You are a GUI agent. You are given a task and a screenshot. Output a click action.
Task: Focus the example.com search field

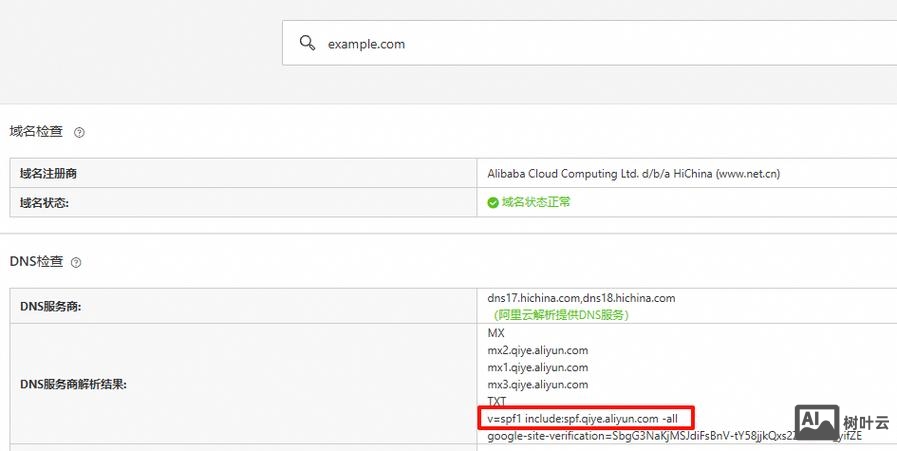[x=589, y=43]
